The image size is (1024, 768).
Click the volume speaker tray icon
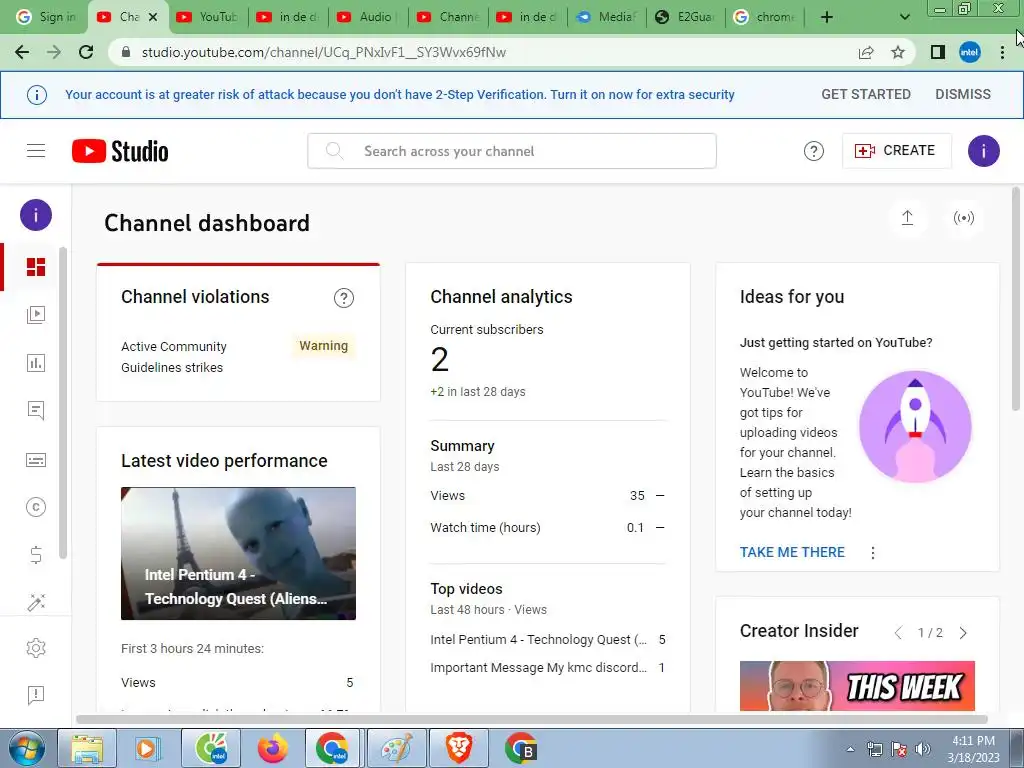[923, 749]
